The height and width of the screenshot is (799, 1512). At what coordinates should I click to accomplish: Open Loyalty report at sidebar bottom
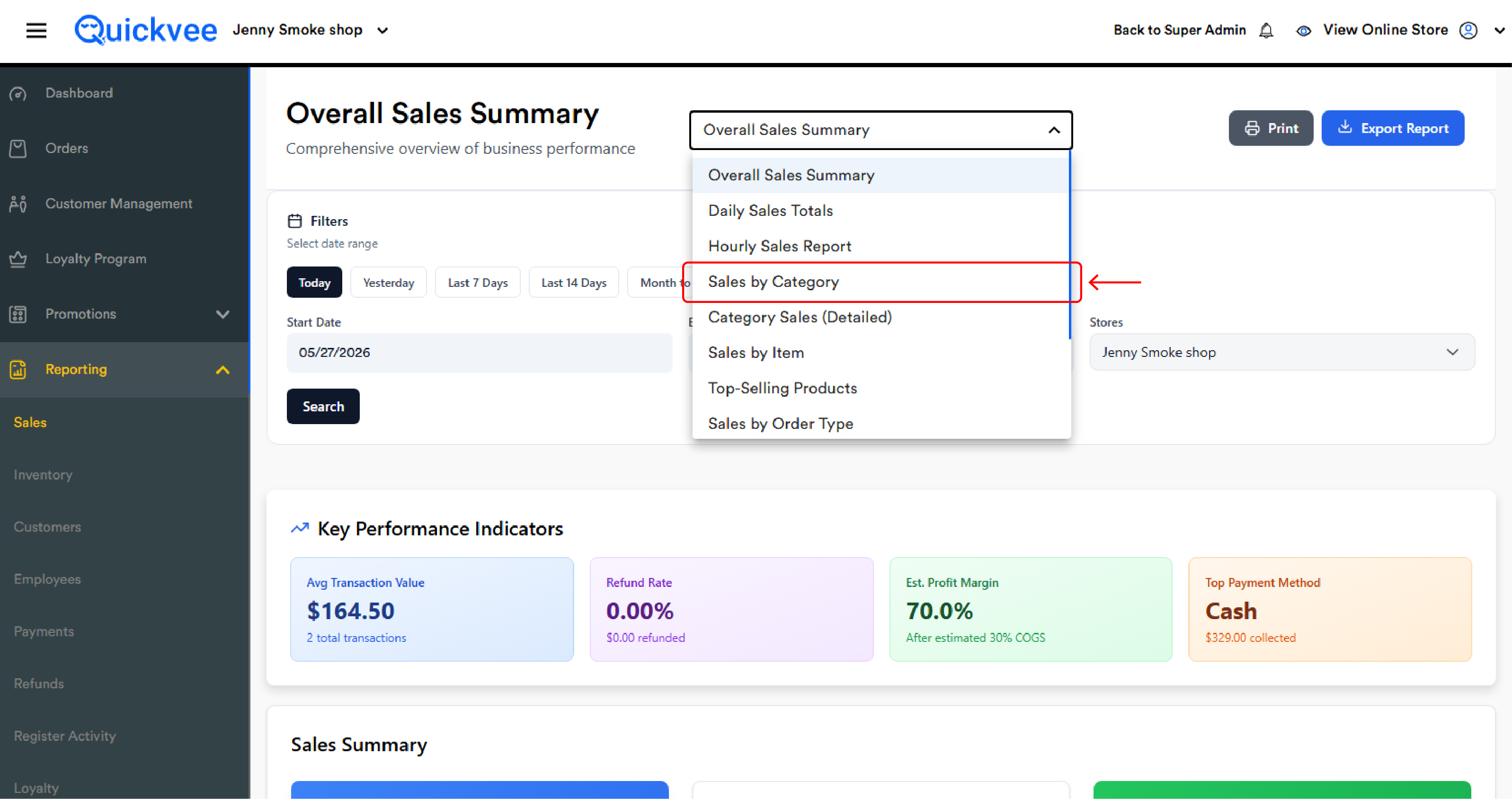coord(36,789)
